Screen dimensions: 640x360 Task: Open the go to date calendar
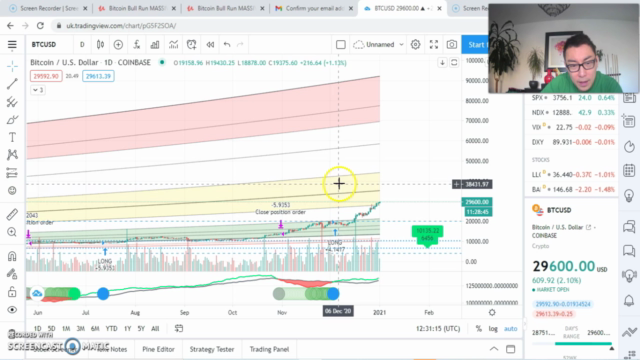click(x=179, y=329)
